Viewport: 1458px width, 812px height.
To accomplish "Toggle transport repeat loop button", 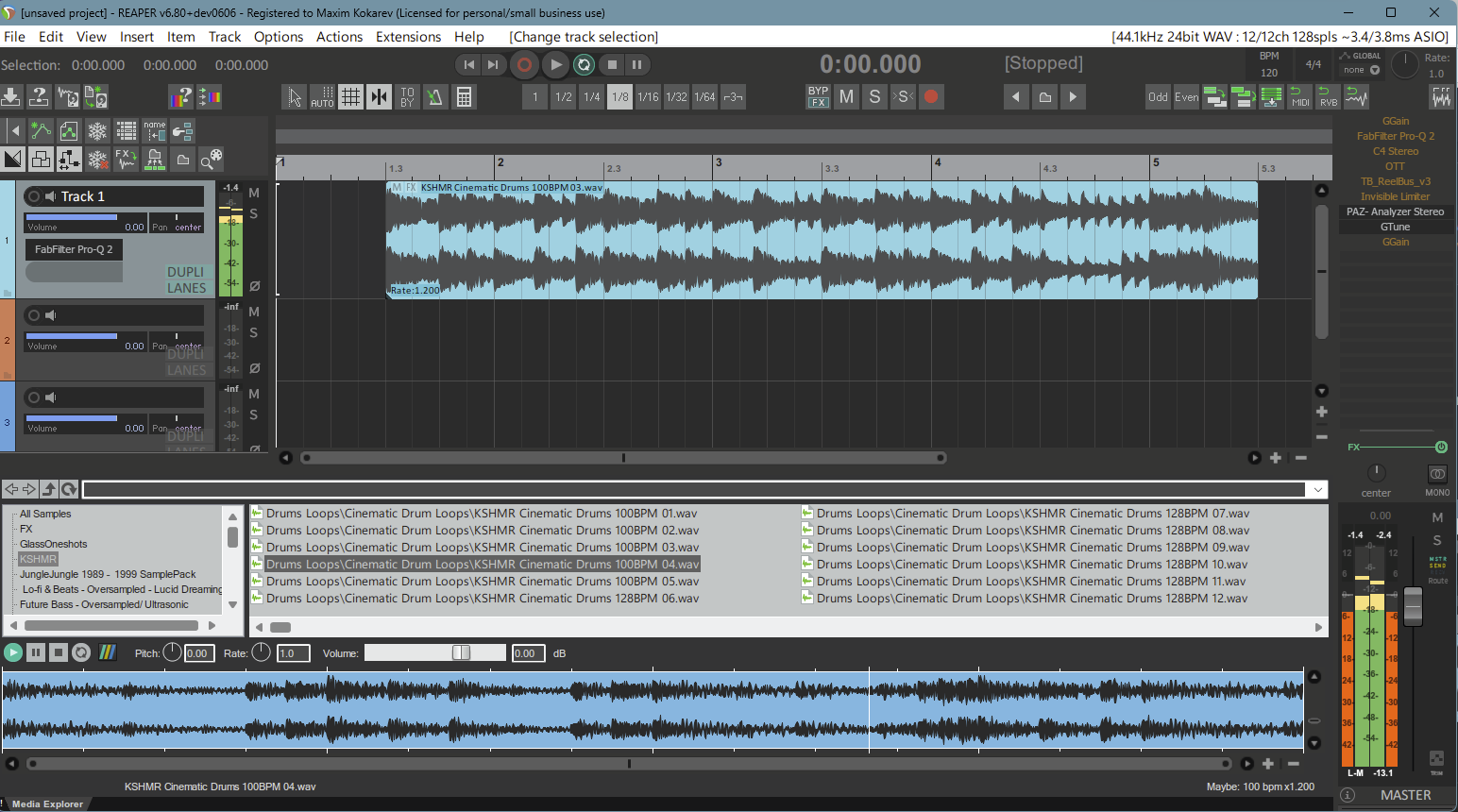I will coord(584,65).
